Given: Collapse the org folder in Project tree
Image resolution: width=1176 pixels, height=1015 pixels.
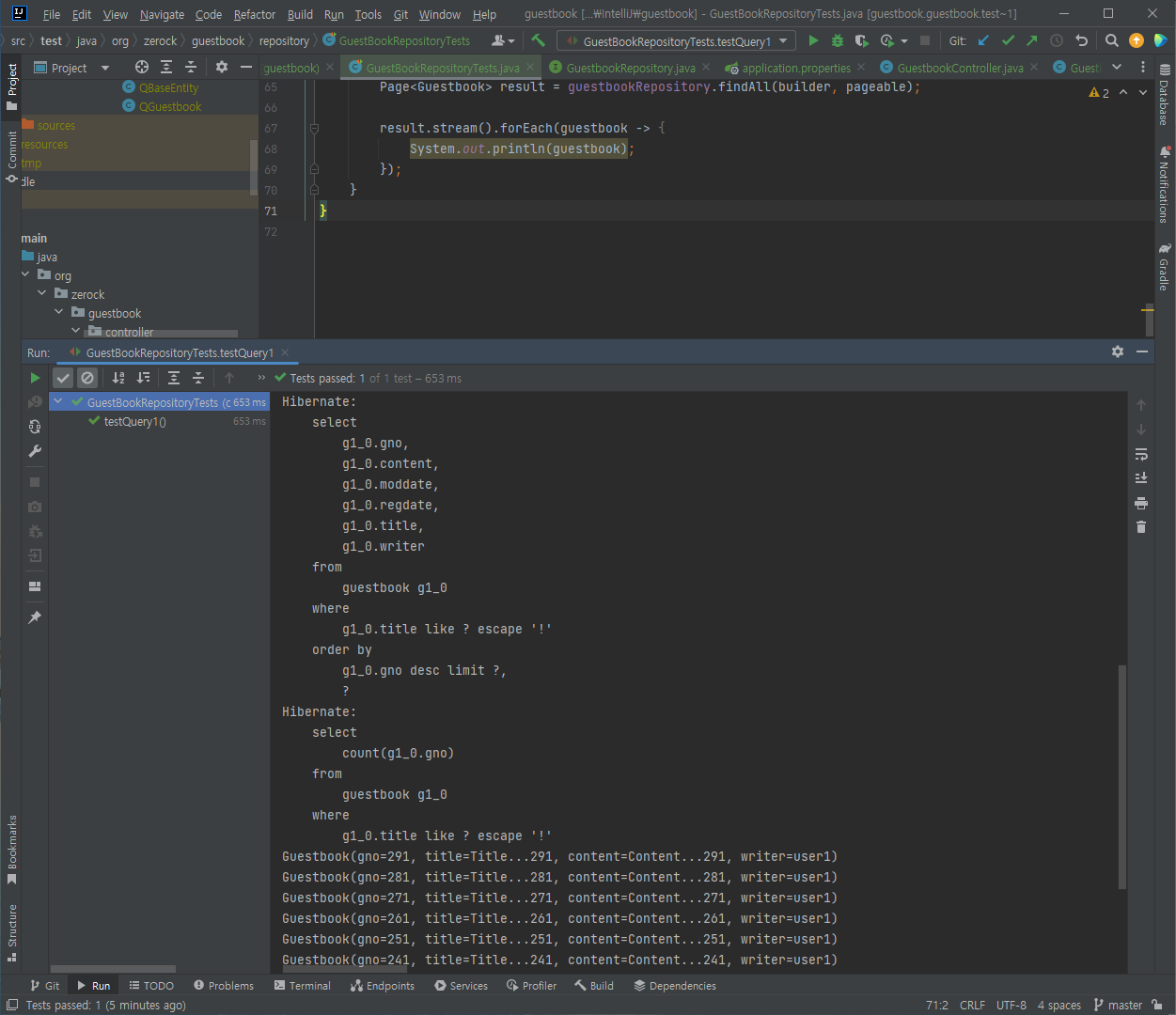Looking at the screenshot, I should [x=25, y=274].
